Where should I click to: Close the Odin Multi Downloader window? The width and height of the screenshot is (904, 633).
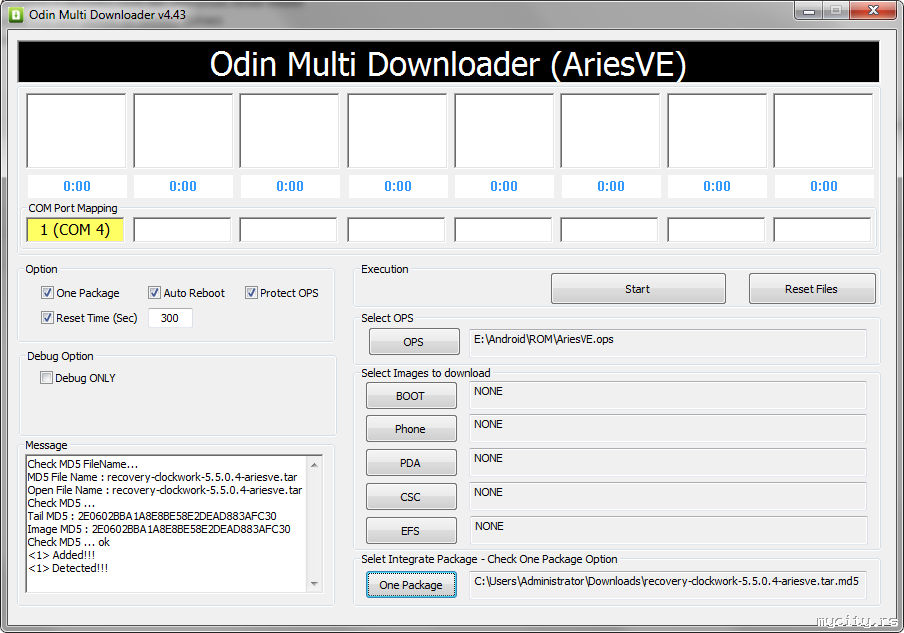click(x=873, y=10)
